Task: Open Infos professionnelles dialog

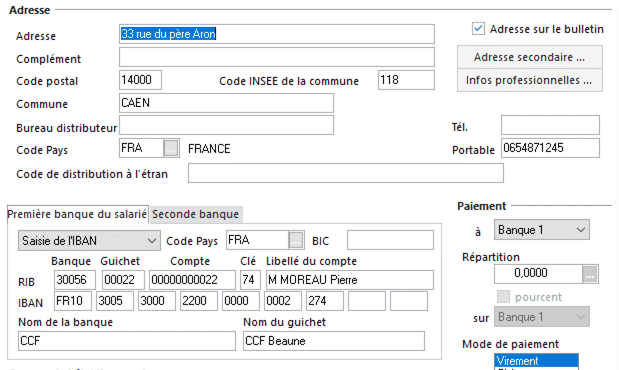Action: (529, 81)
